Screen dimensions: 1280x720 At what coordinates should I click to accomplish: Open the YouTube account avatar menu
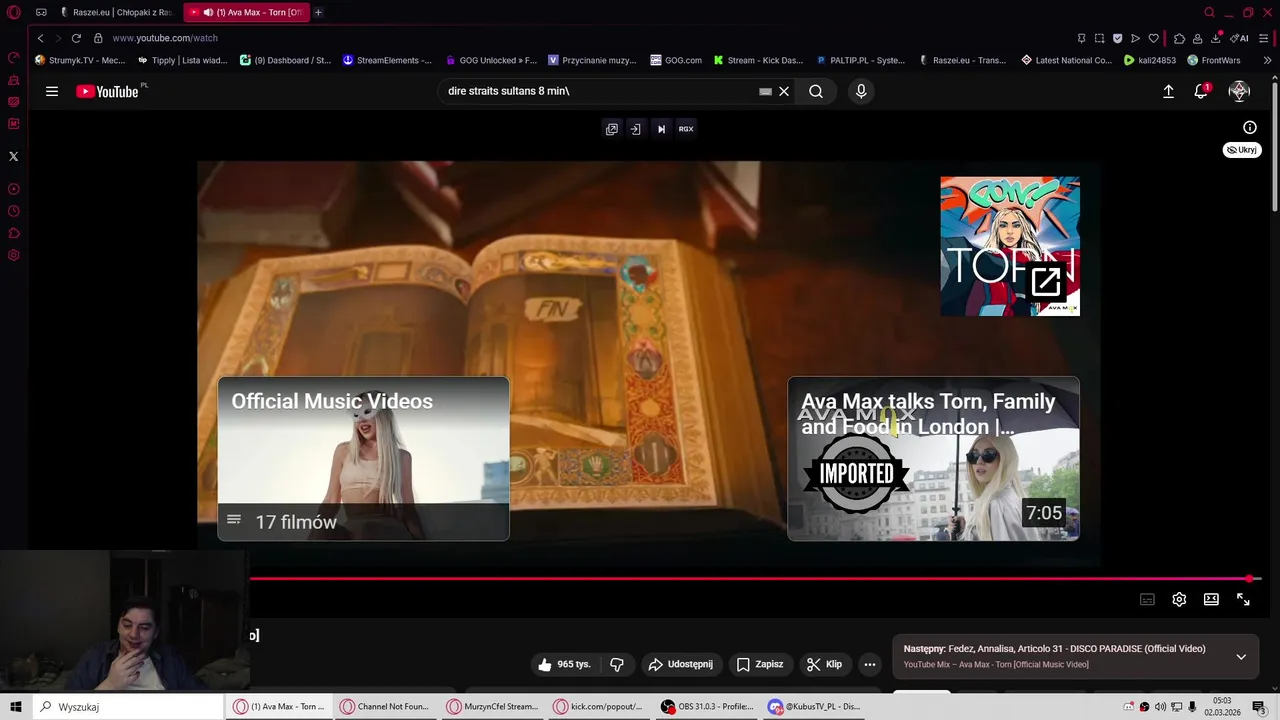click(x=1239, y=91)
